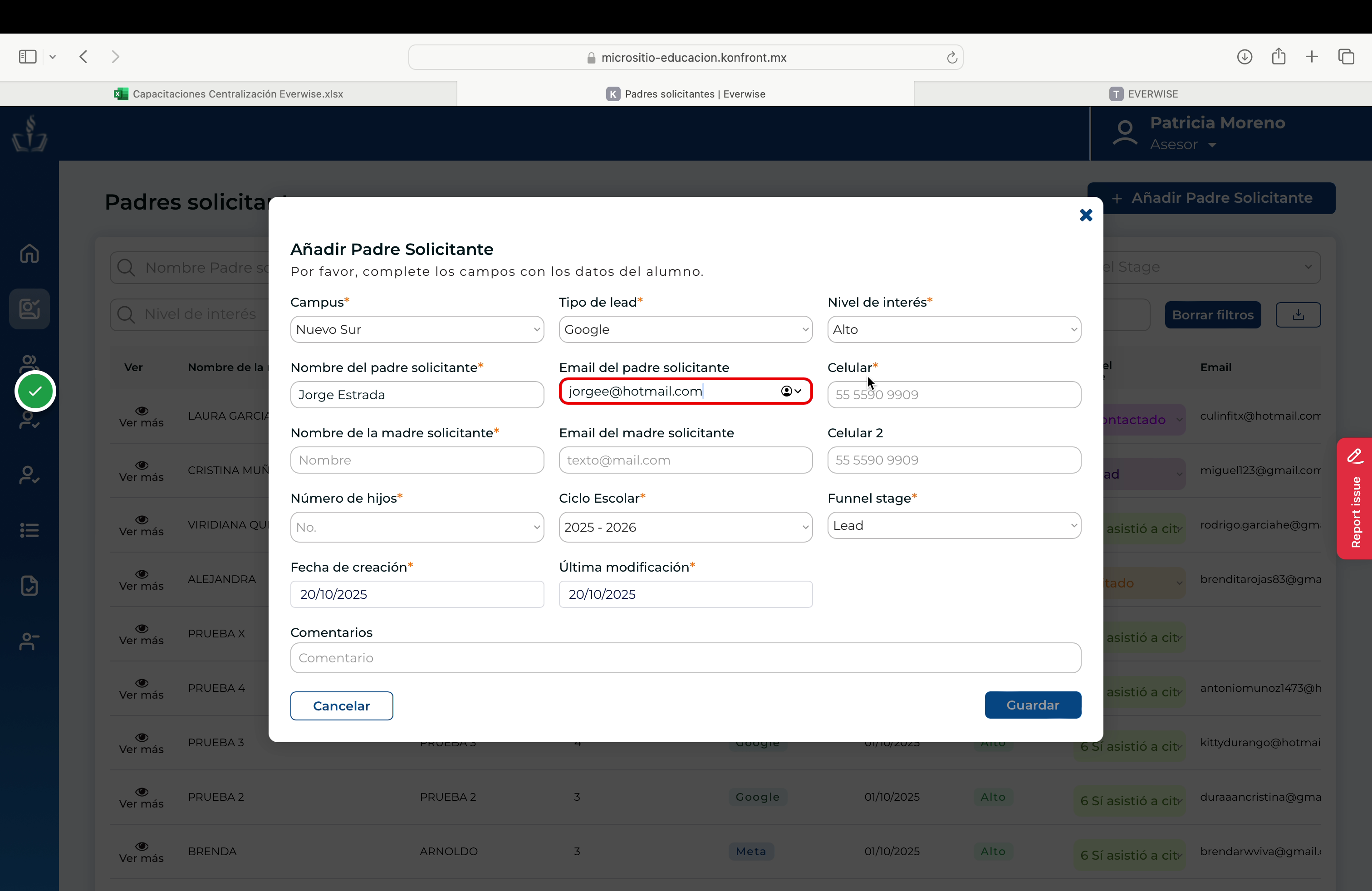
Task: Switch to the EVERWISE browser tab
Action: 1143,94
